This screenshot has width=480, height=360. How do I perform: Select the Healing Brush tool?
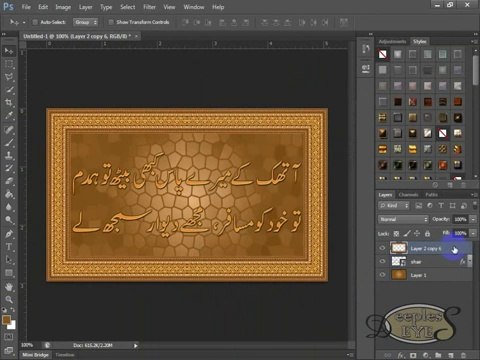coord(9,129)
